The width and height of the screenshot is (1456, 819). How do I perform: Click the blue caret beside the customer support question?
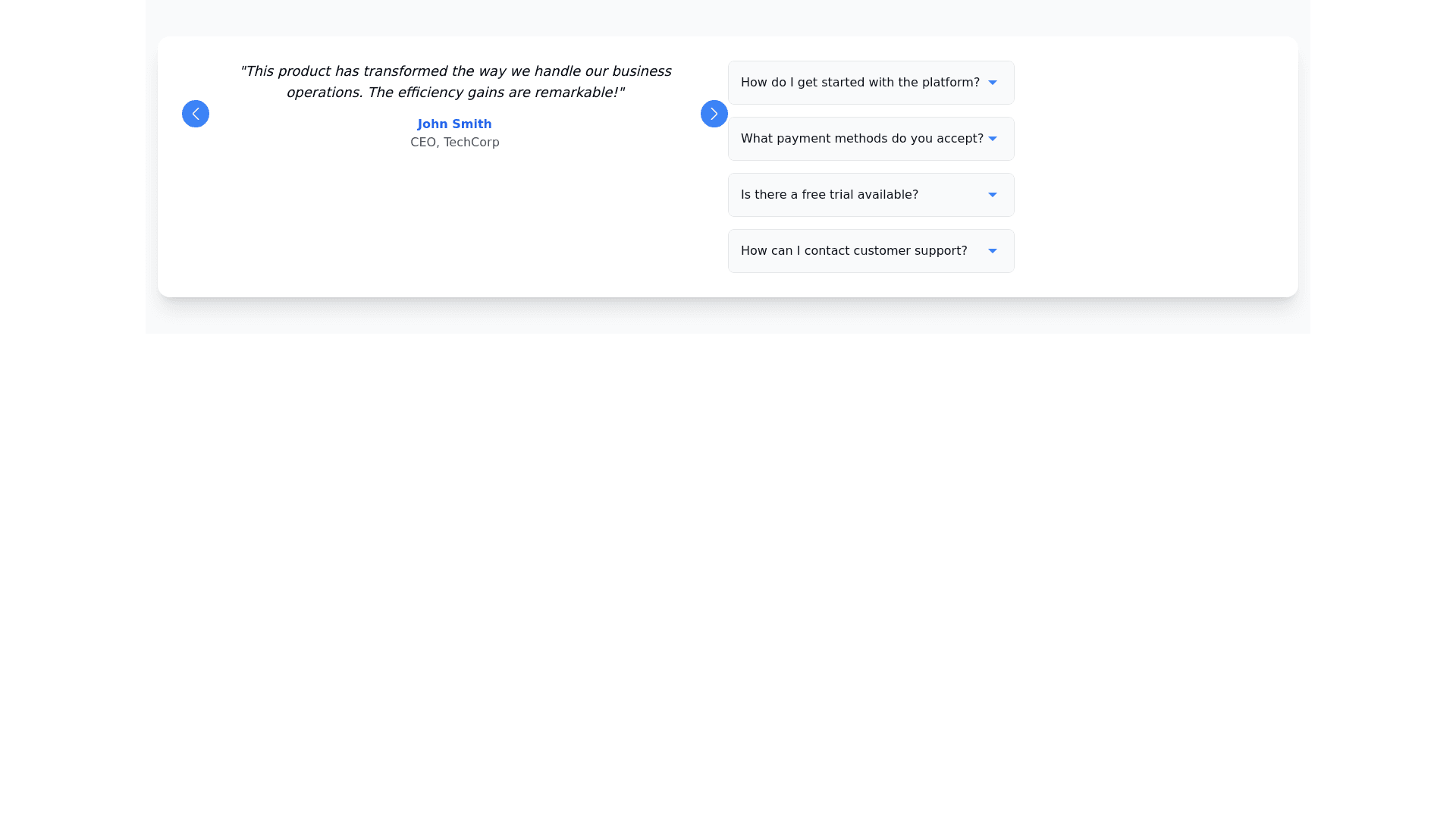coord(992,251)
